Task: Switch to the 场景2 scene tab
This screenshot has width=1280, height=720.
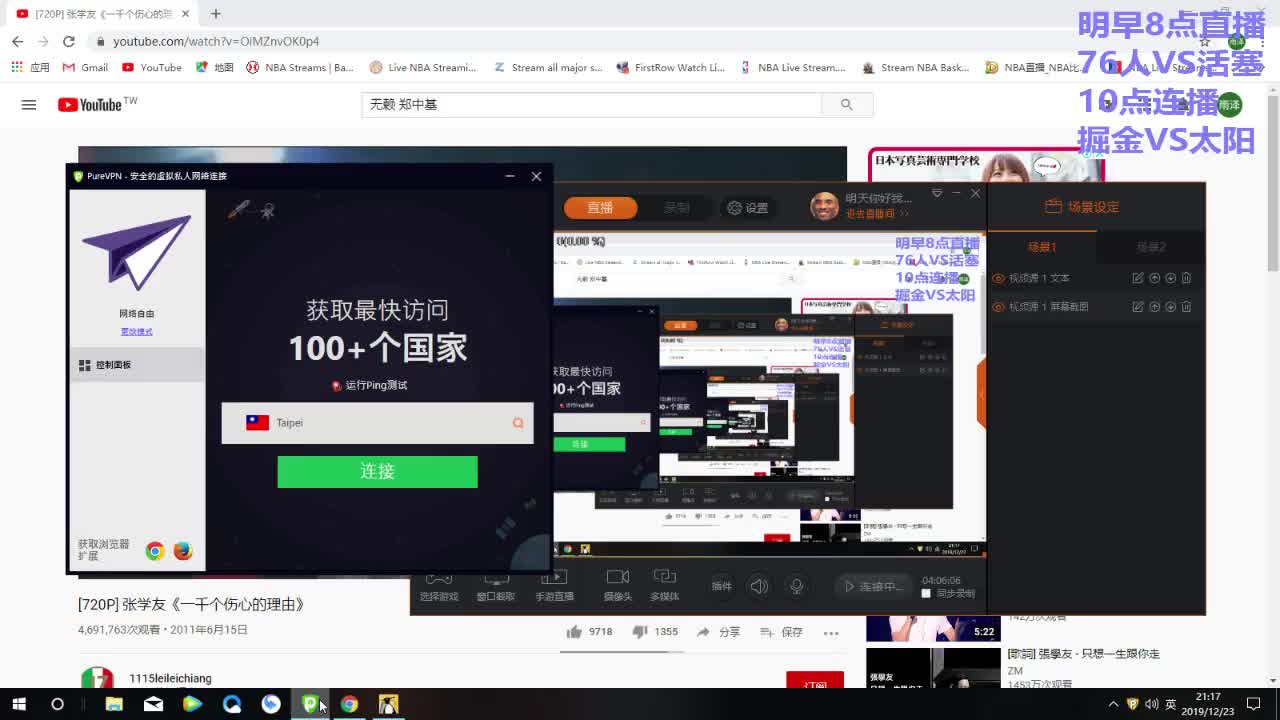Action: click(x=1150, y=247)
